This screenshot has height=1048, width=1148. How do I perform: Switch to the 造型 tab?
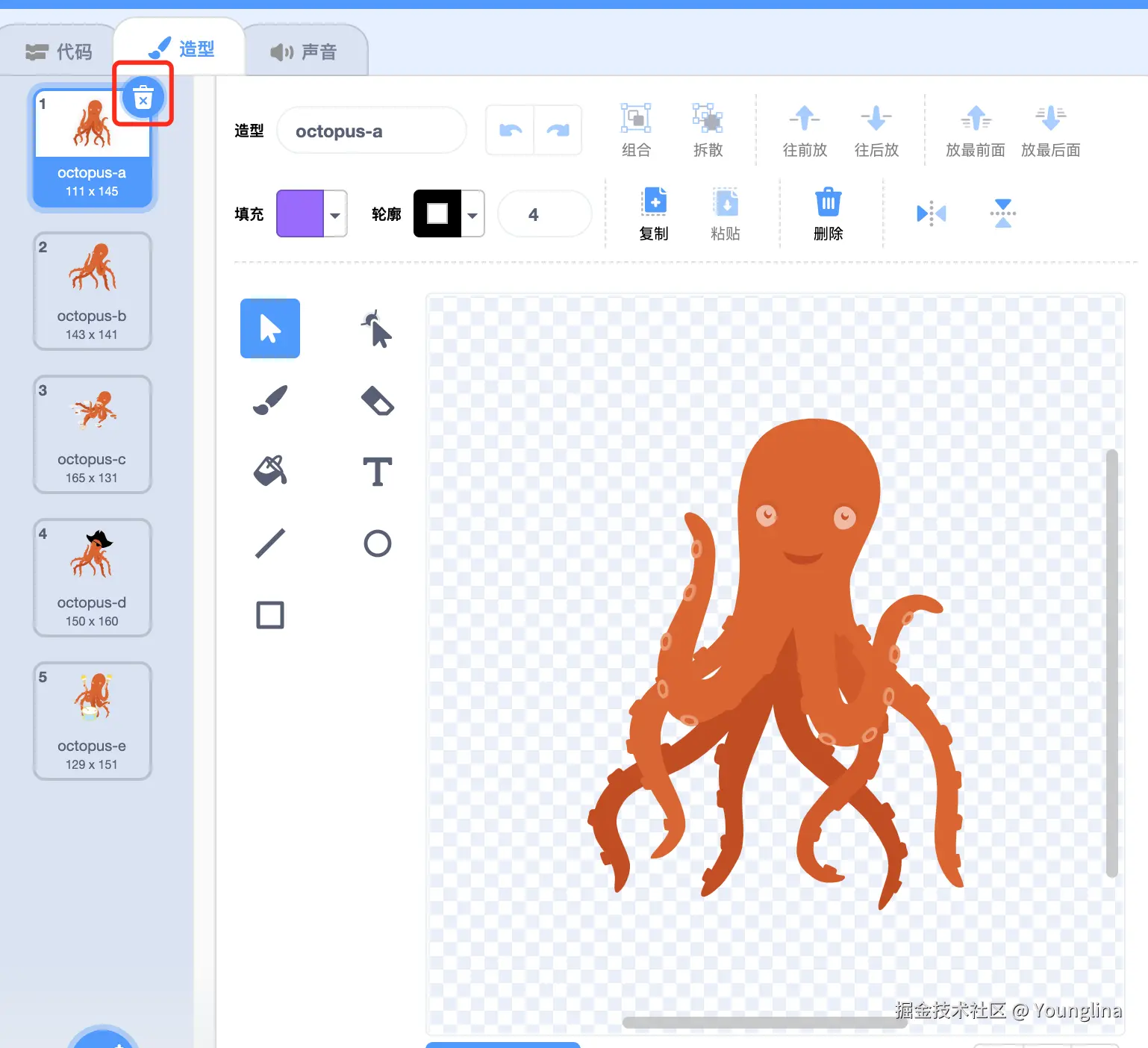click(x=181, y=49)
